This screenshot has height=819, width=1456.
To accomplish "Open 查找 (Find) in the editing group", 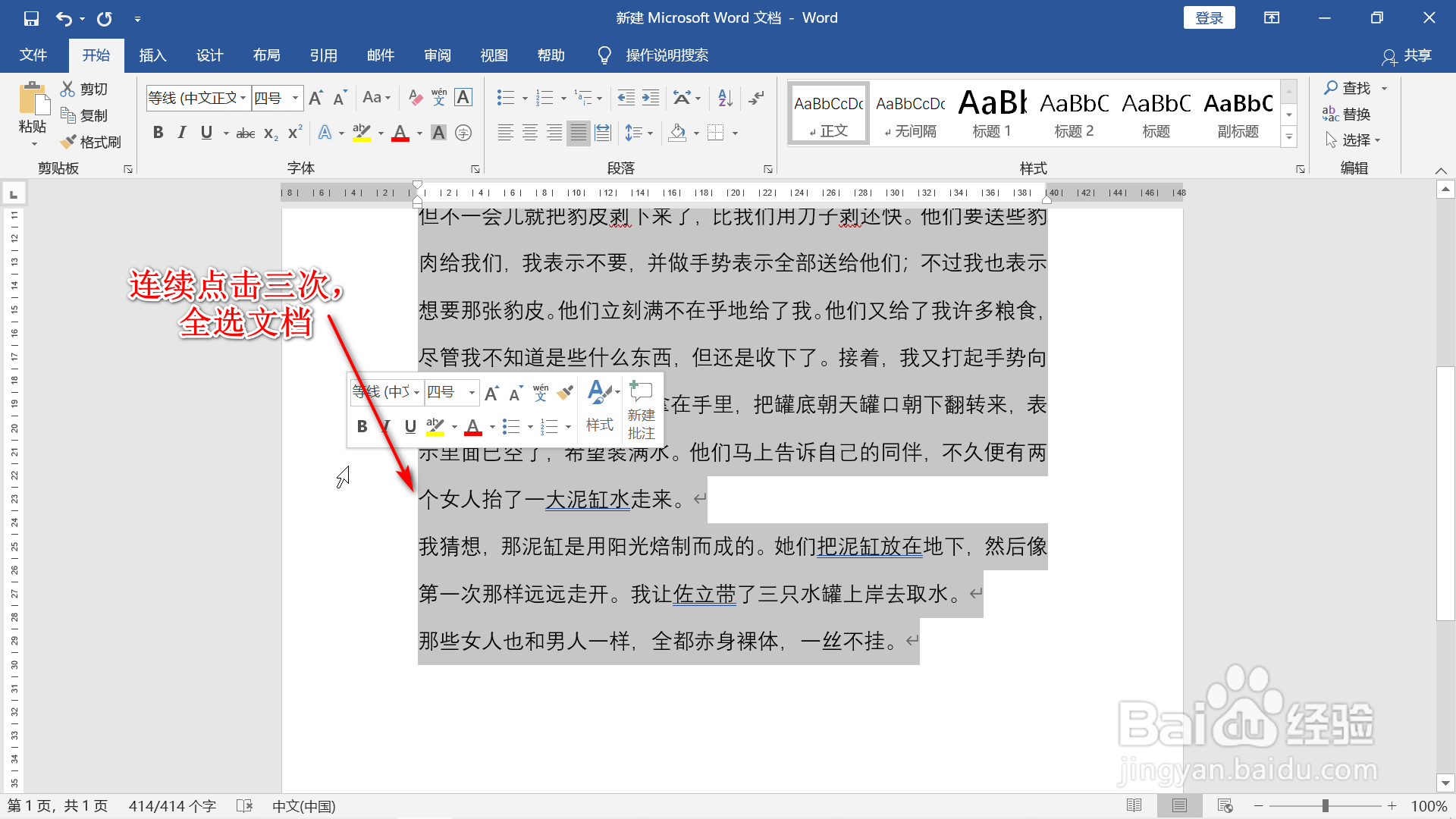I will [1355, 87].
